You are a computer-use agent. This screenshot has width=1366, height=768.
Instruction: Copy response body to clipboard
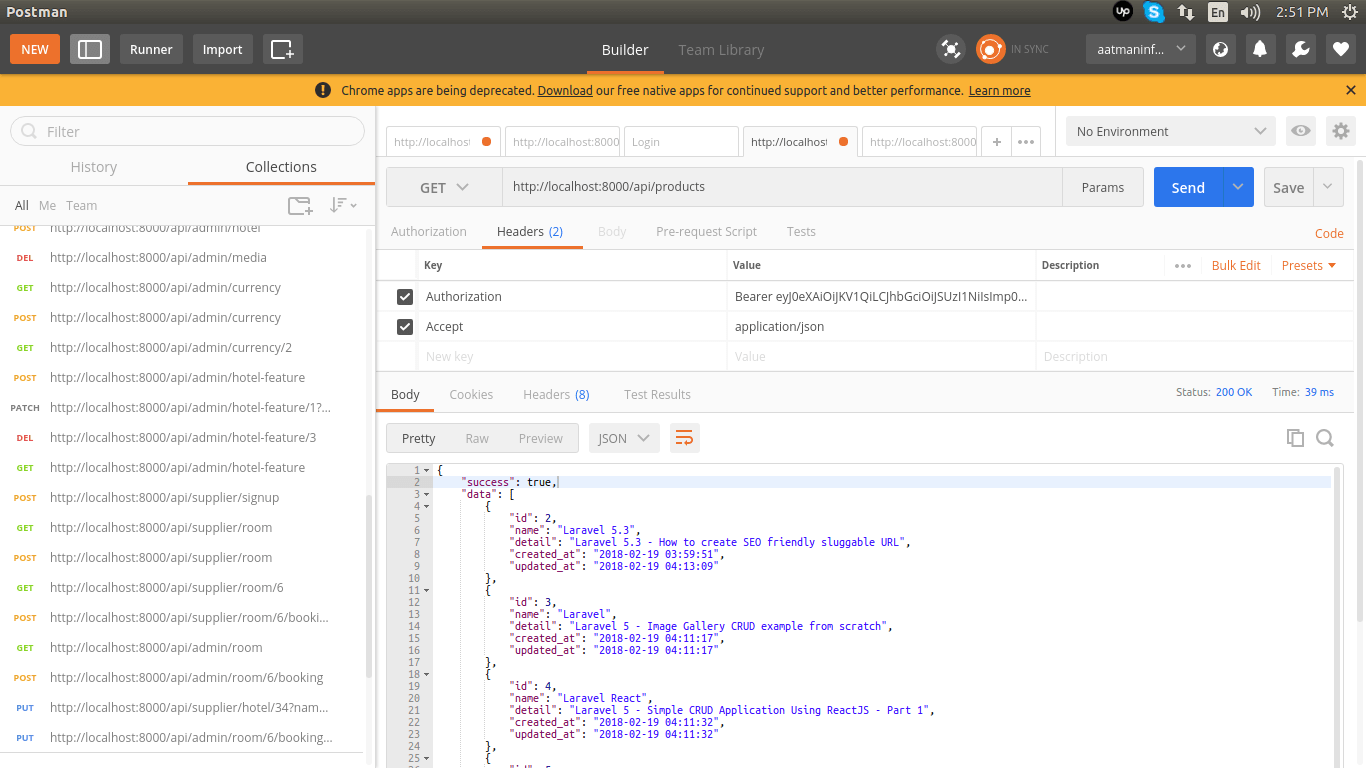pos(1295,438)
